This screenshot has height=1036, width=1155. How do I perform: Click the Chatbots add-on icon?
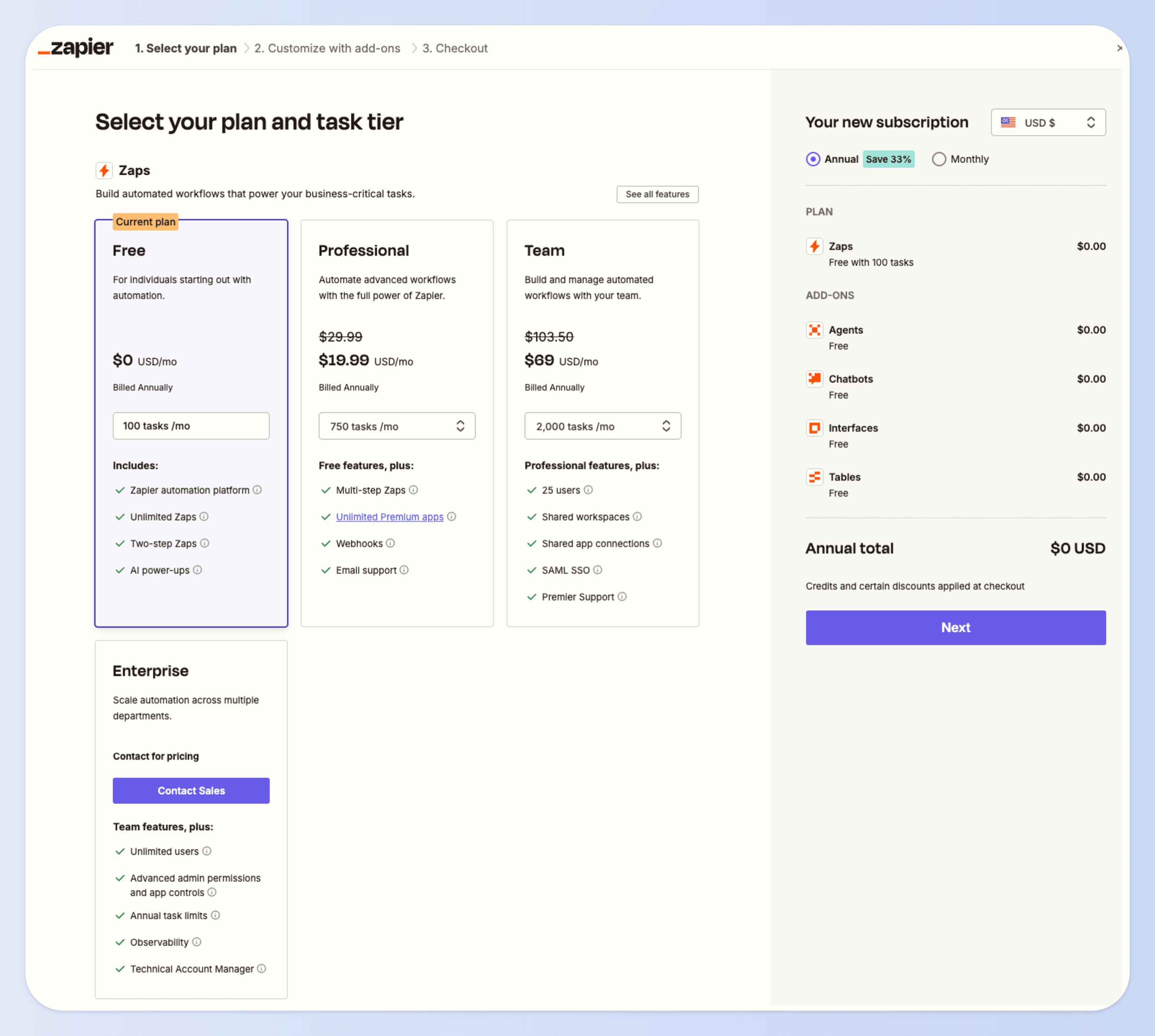[814, 378]
